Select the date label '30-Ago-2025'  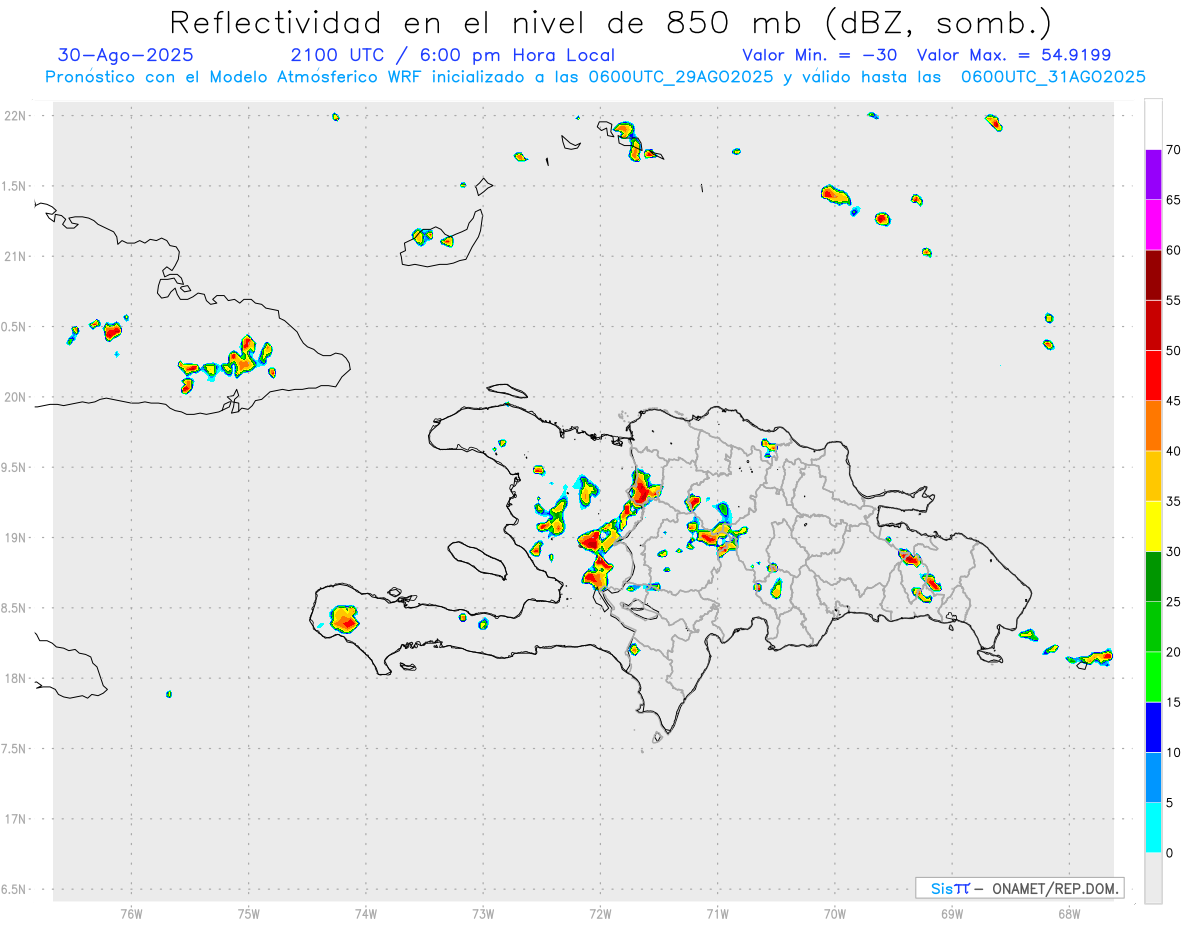pos(126,55)
